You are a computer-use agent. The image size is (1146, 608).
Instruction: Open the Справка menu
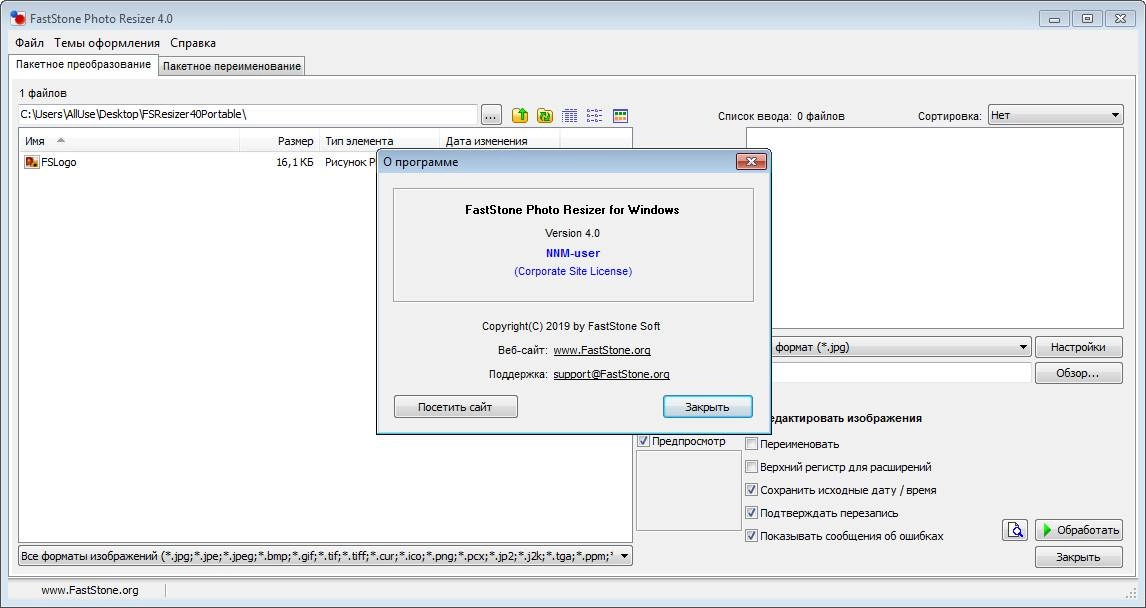click(193, 43)
